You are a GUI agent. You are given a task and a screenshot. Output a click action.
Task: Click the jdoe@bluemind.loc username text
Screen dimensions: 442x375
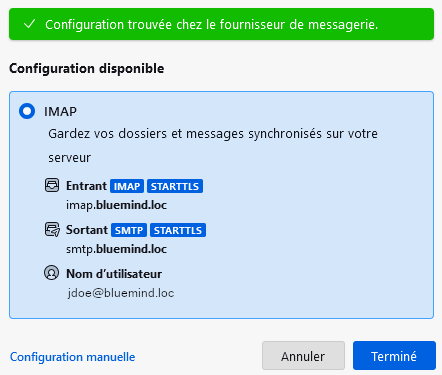tap(121, 293)
